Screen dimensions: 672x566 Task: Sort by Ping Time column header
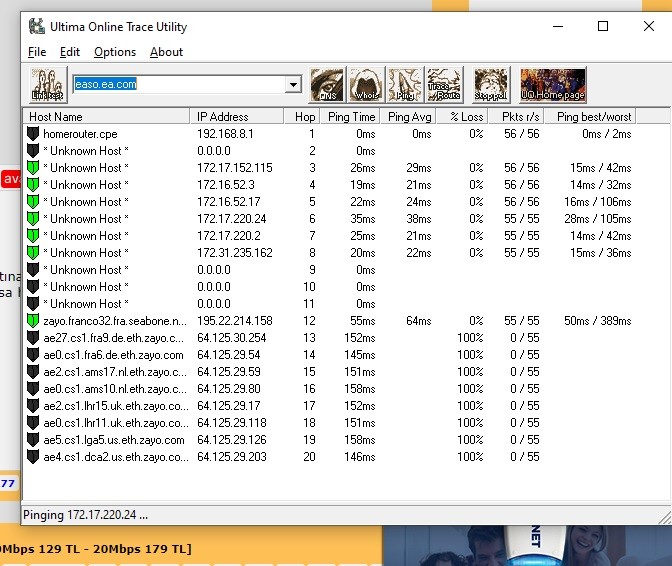[x=349, y=117]
